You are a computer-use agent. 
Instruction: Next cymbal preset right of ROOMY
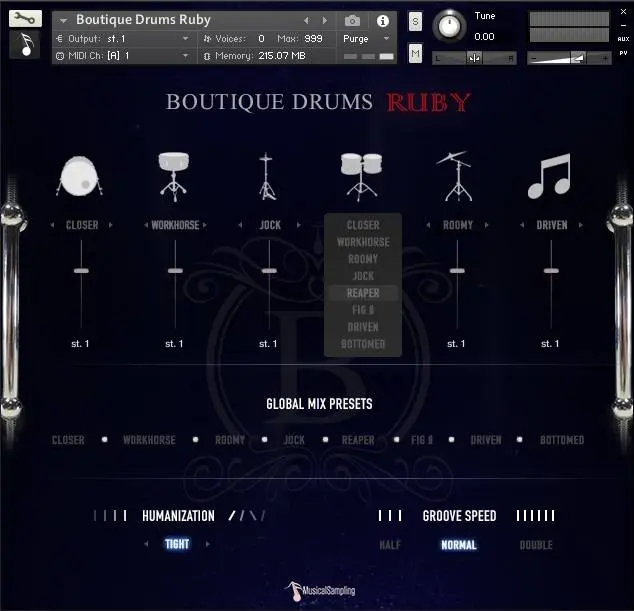(x=486, y=225)
